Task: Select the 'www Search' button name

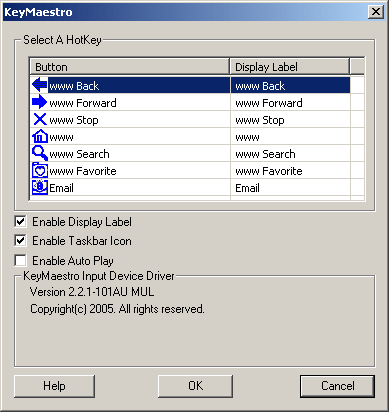Action: tap(79, 154)
